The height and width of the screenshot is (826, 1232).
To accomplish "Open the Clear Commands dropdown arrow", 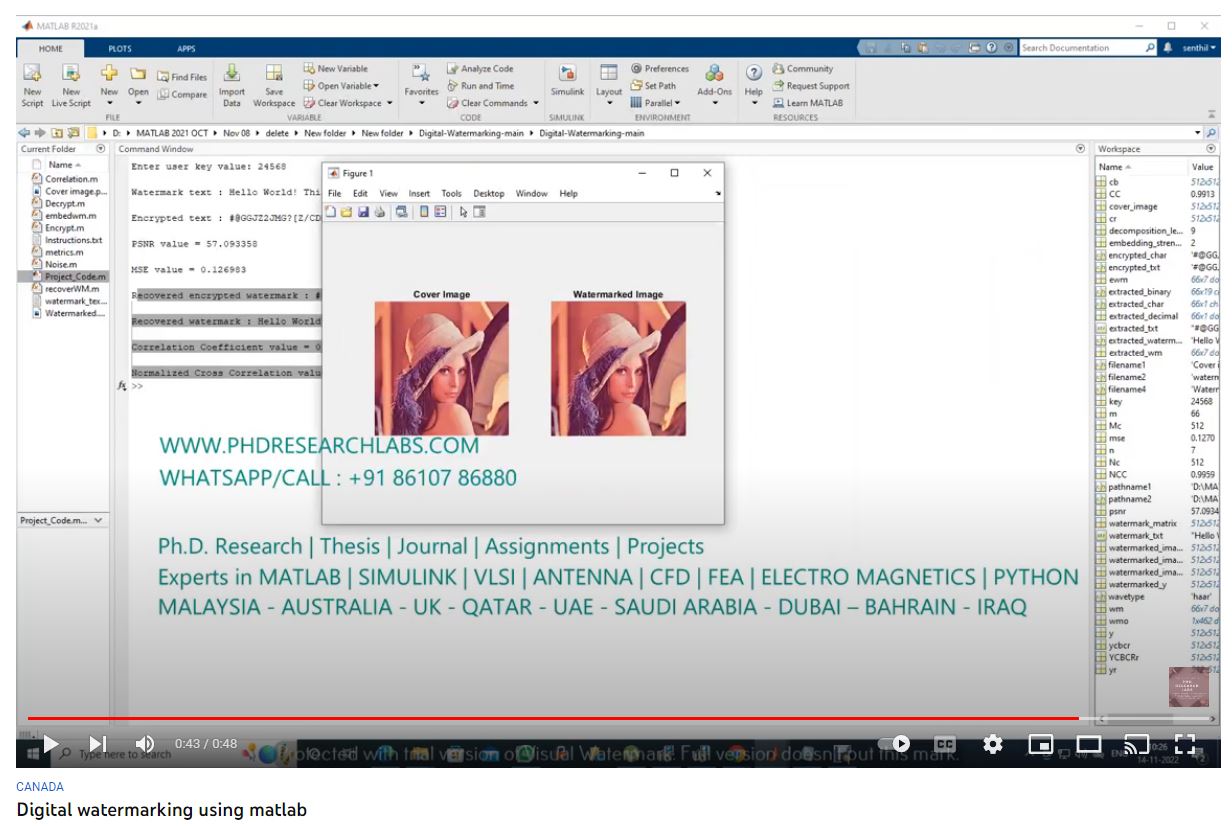I will click(536, 103).
